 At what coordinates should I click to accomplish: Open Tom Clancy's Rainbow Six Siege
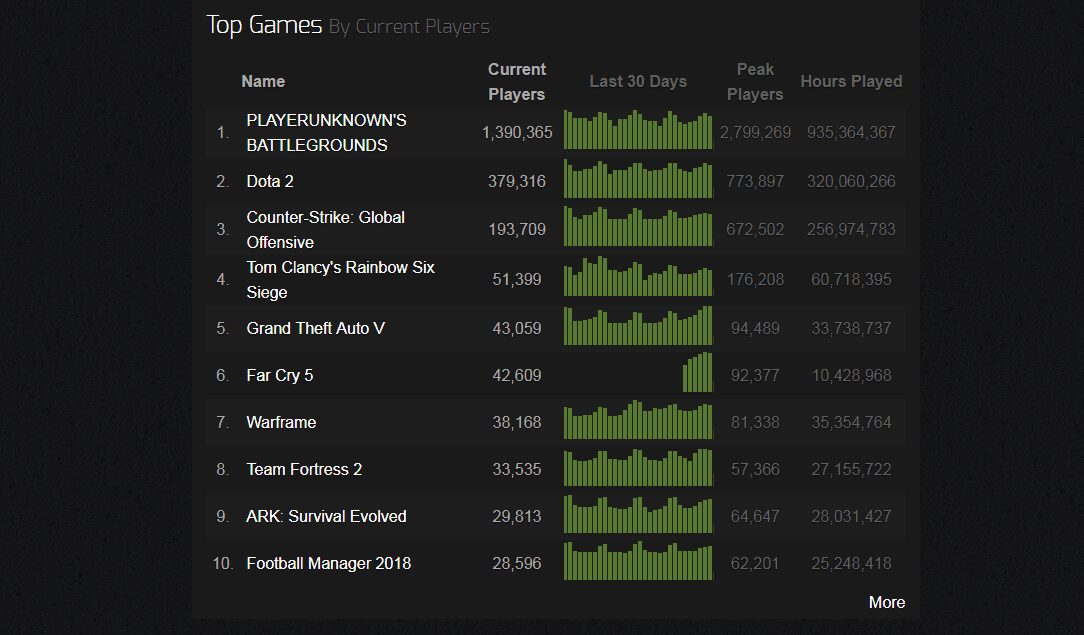340,279
